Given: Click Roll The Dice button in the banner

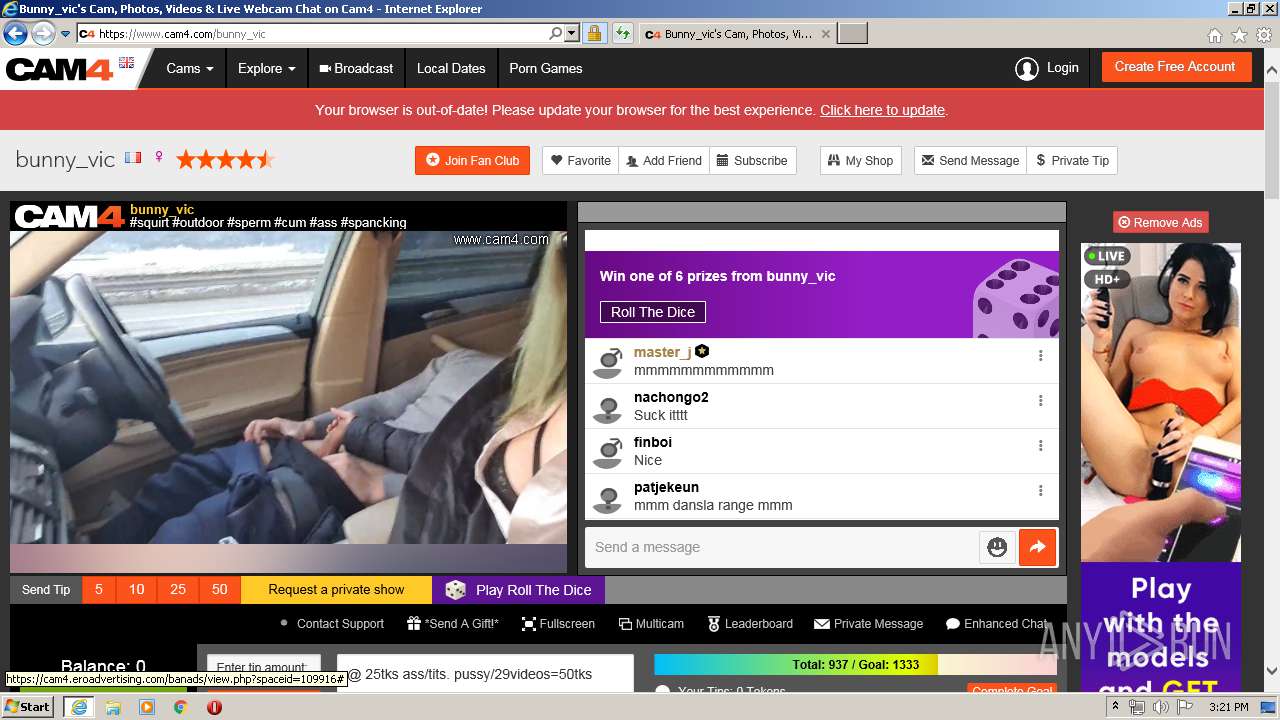Looking at the screenshot, I should pyautogui.click(x=653, y=312).
